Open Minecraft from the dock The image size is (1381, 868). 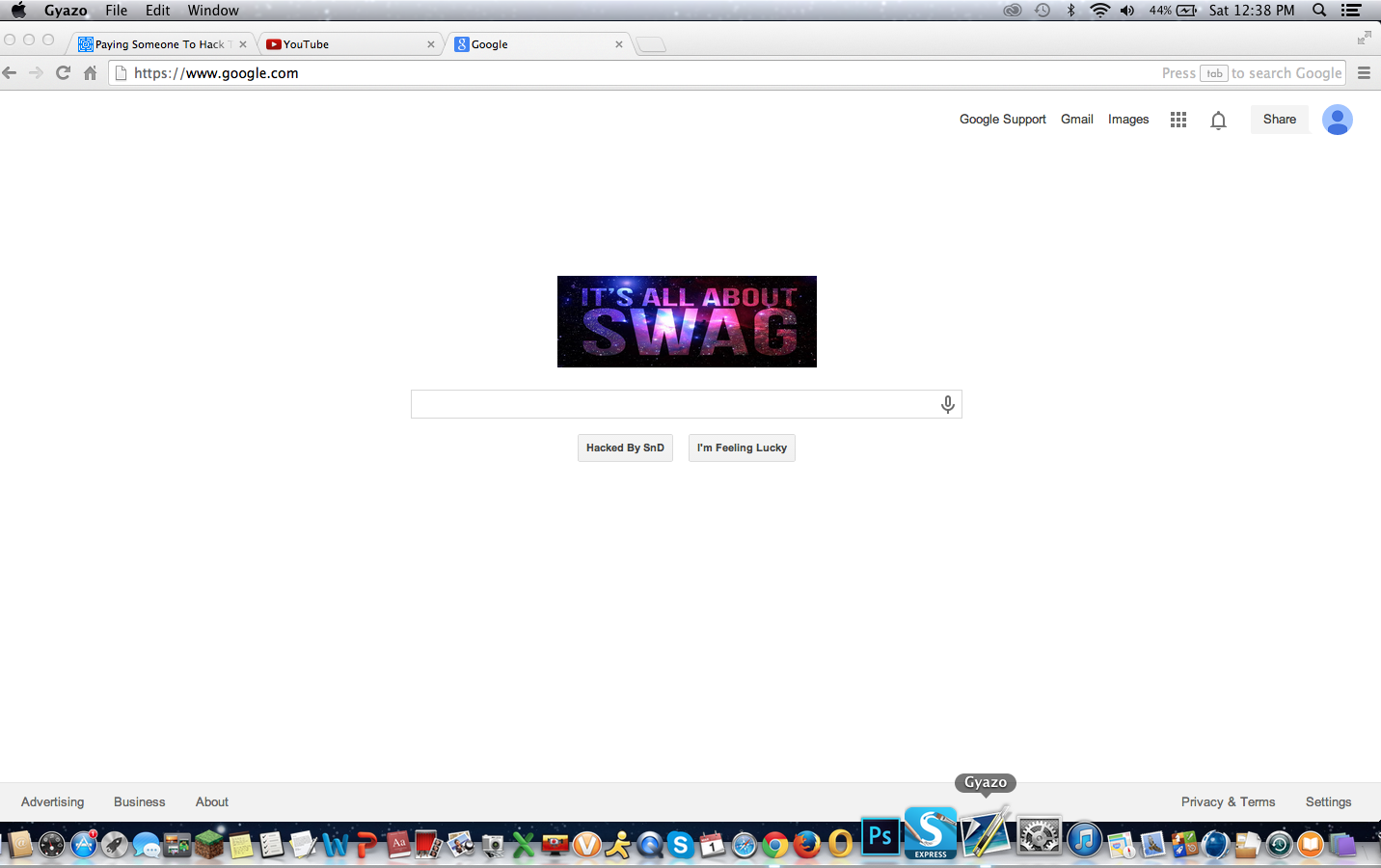tap(209, 845)
